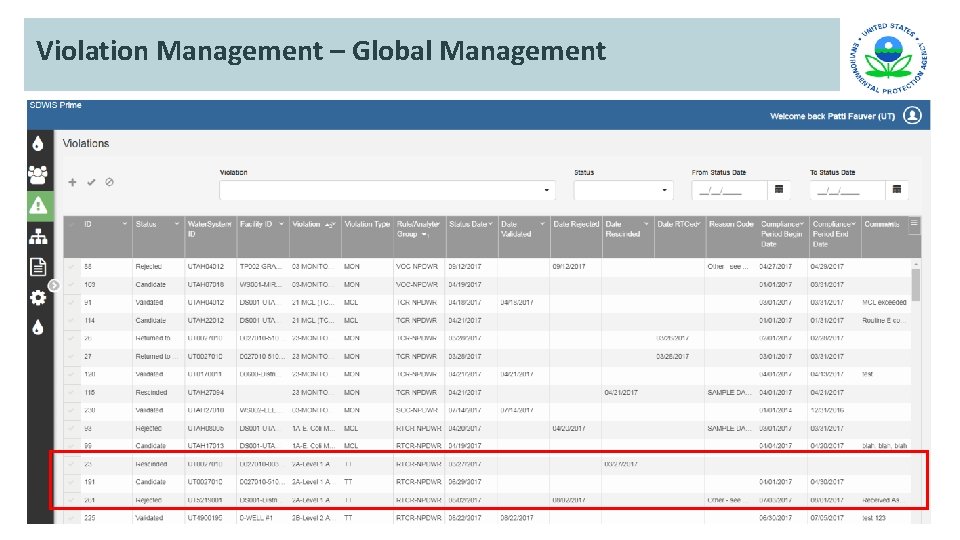
Task: Click the 'MCL exceeded' comment cell
Action: tap(885, 302)
